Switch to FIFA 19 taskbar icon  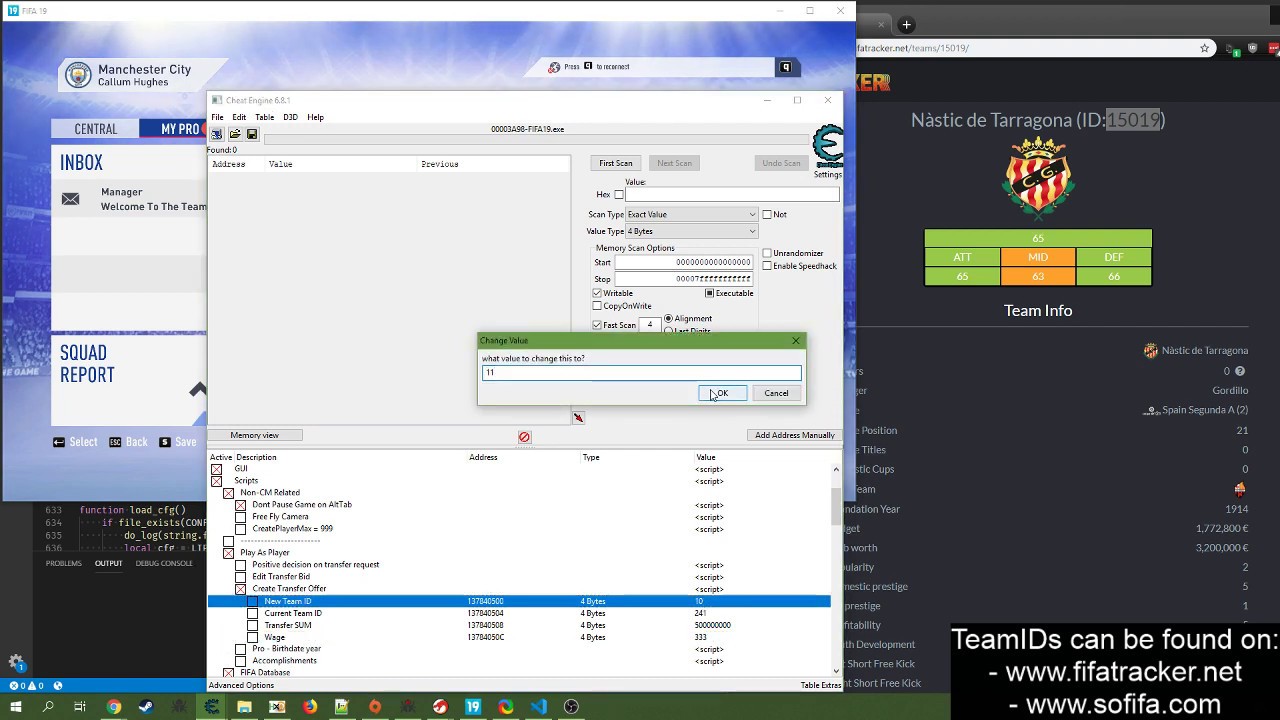(473, 707)
